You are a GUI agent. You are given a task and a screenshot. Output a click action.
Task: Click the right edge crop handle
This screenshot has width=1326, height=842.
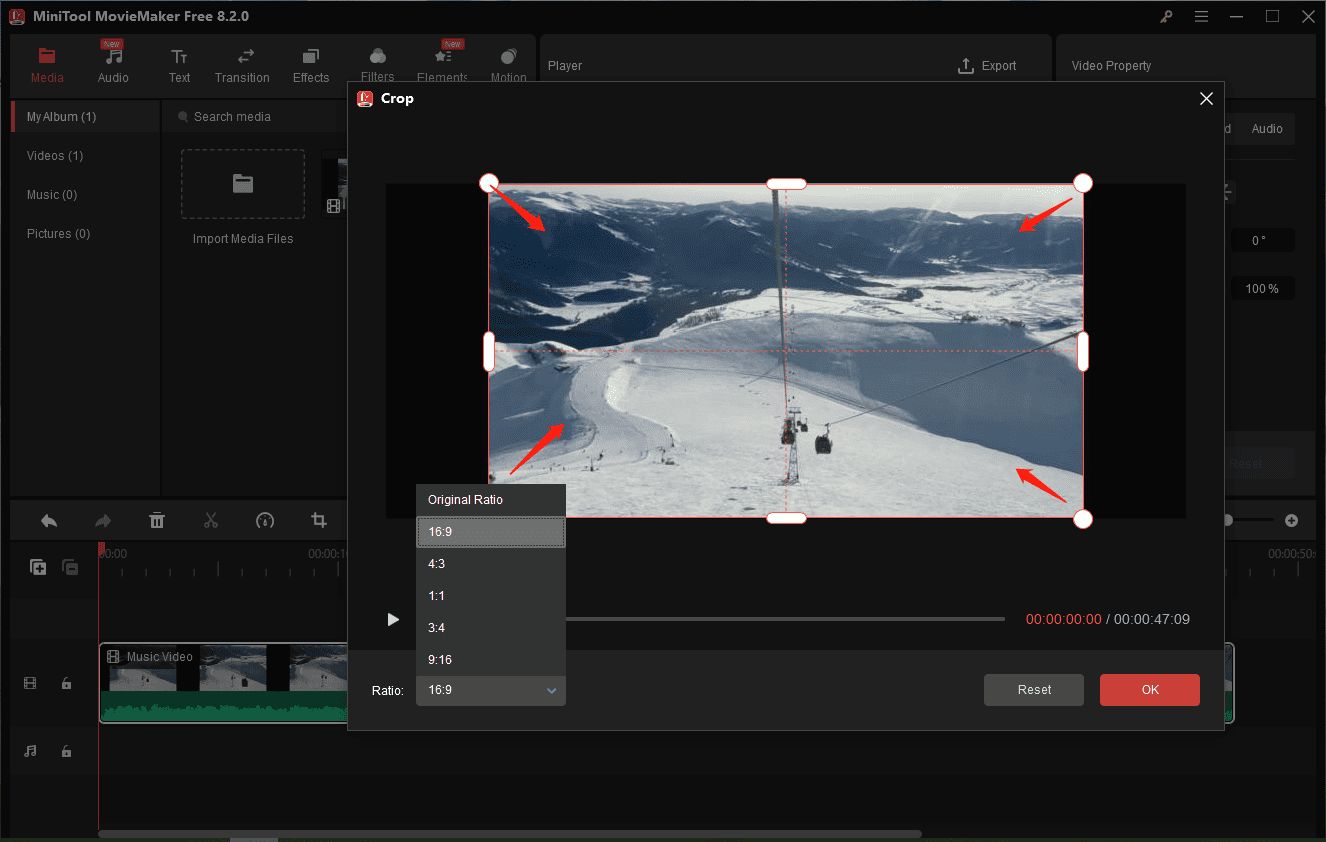[1083, 351]
